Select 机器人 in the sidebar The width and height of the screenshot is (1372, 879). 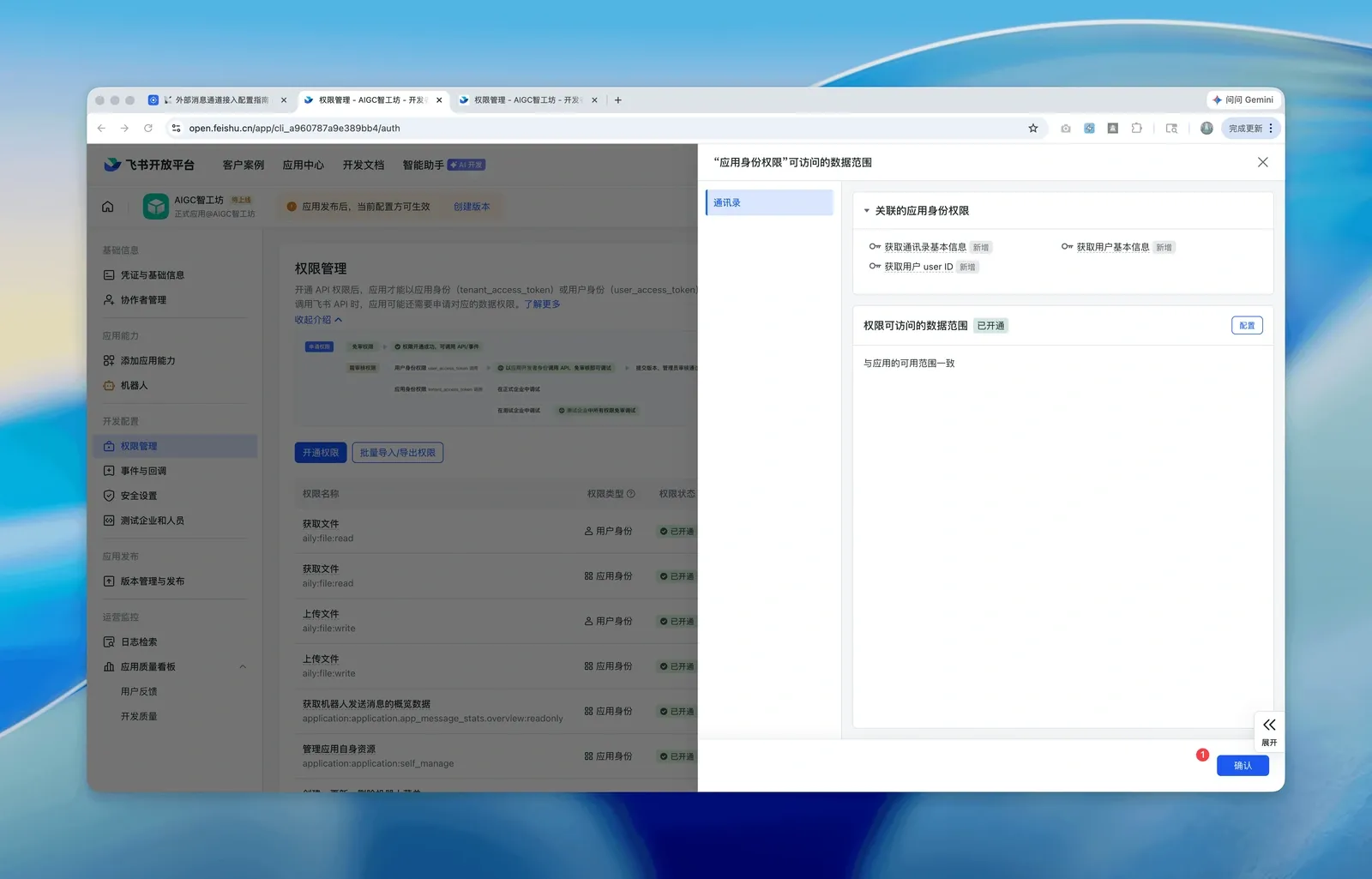134,386
